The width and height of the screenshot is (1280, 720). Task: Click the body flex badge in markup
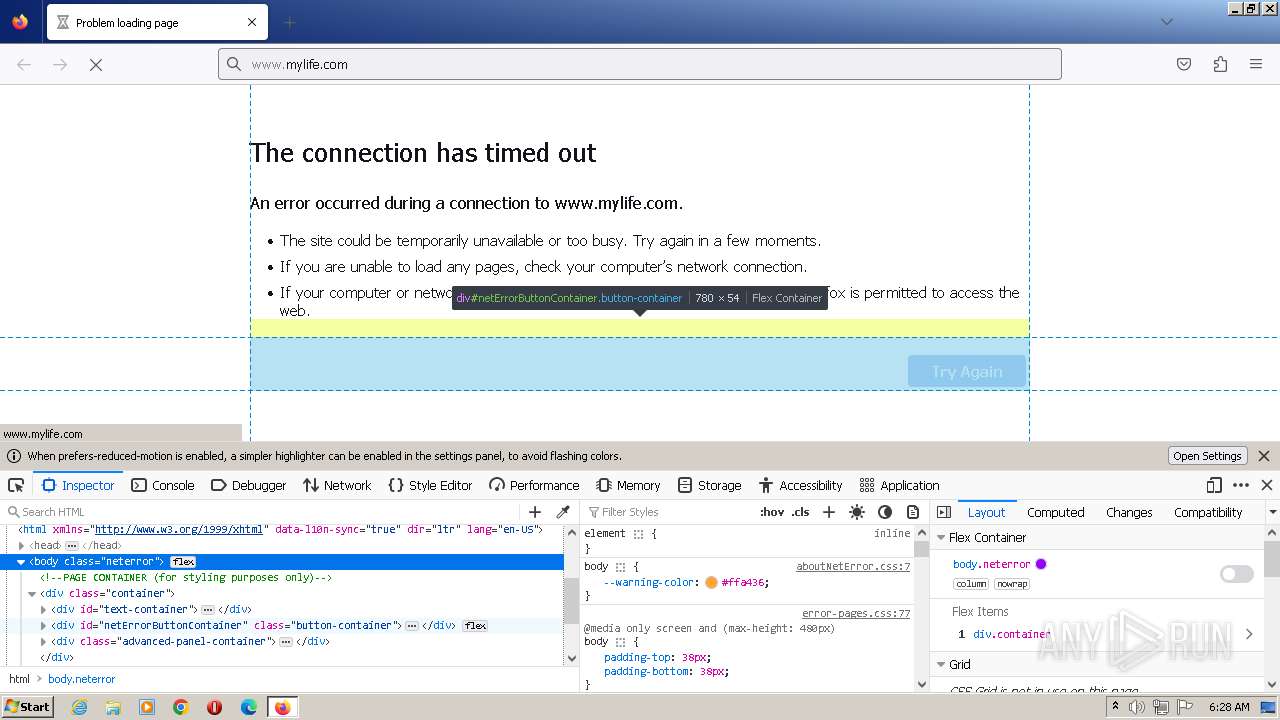coord(183,562)
